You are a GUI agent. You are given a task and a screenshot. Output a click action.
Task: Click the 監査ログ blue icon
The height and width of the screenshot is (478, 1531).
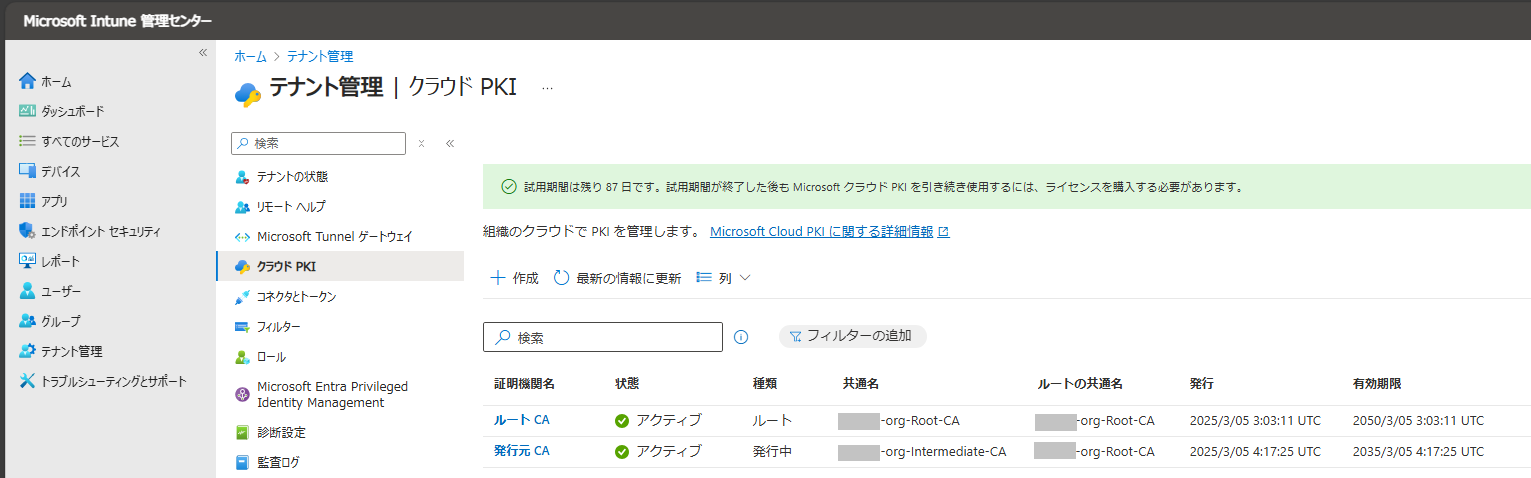pyautogui.click(x=241, y=463)
